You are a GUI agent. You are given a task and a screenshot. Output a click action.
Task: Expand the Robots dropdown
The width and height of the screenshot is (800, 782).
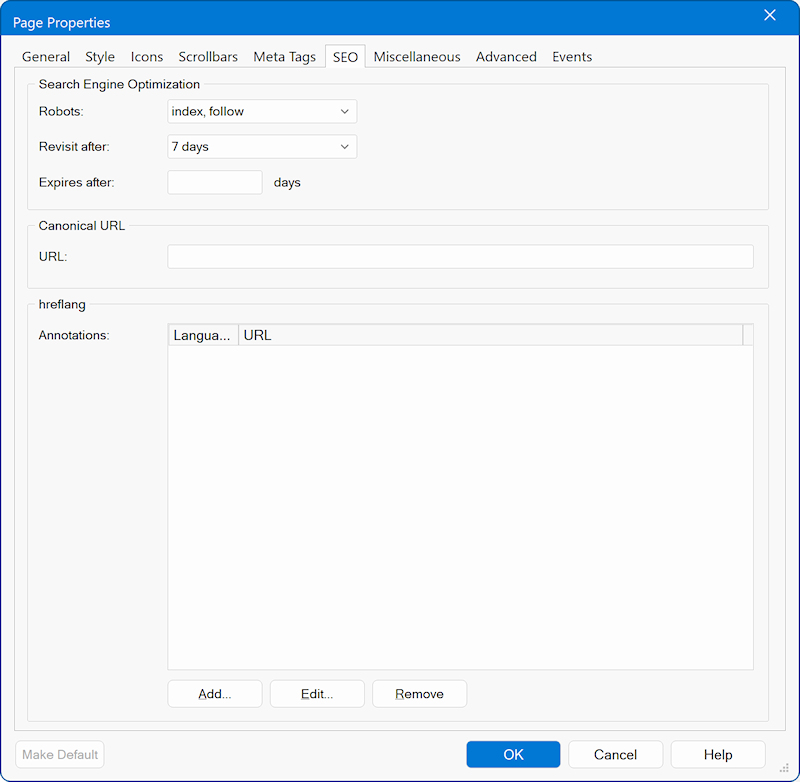pos(262,112)
